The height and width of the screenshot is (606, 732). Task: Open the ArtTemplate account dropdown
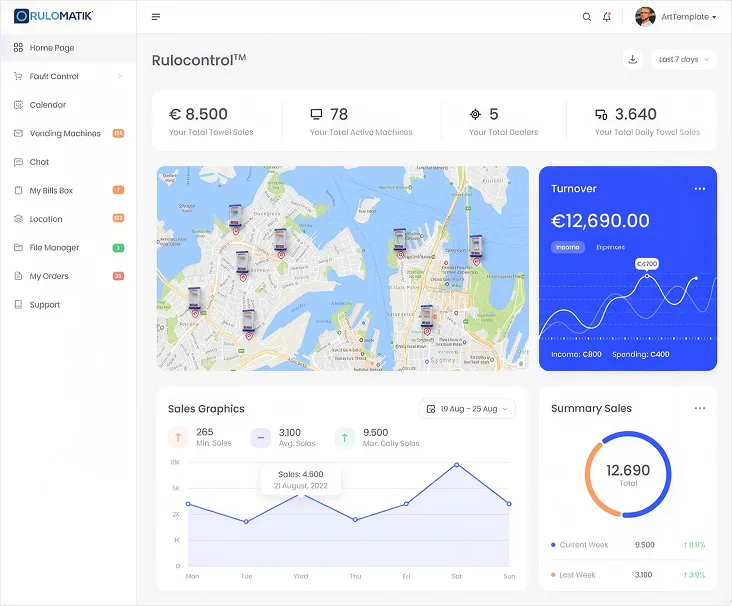point(689,17)
